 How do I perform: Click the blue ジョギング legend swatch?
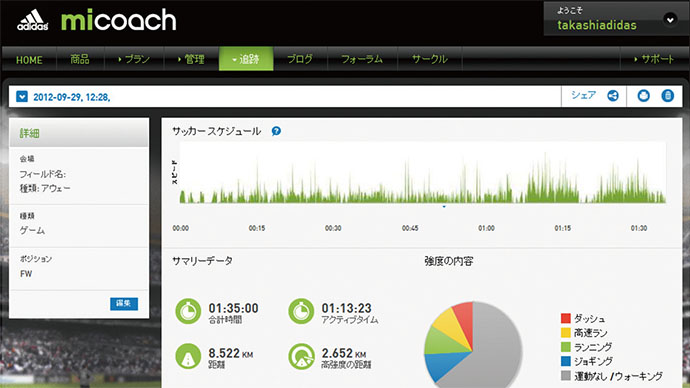pos(566,361)
